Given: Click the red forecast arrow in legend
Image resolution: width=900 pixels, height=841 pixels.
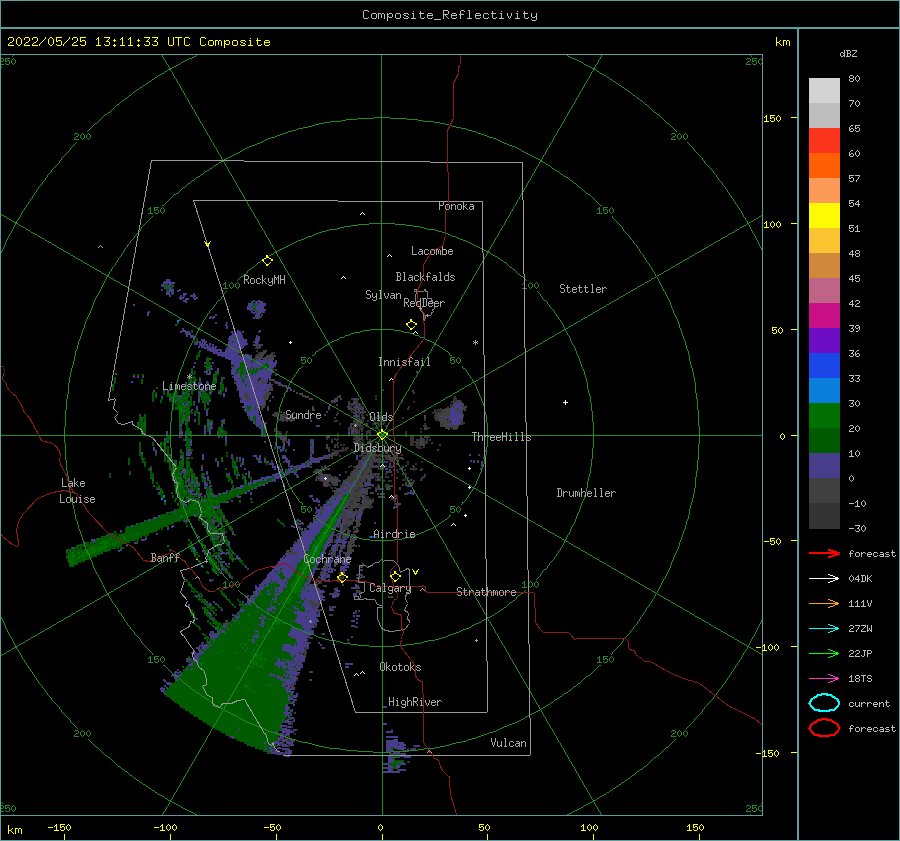Looking at the screenshot, I should click(x=824, y=553).
